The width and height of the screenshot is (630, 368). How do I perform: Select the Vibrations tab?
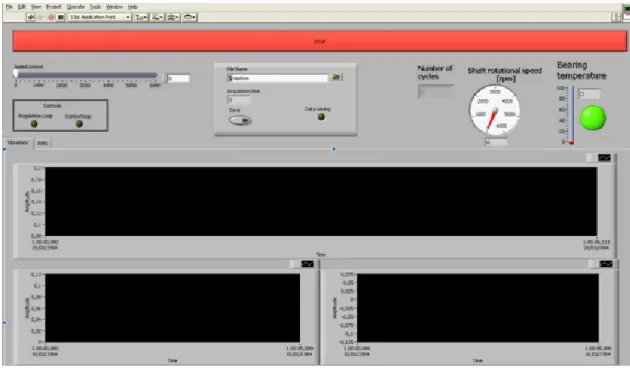pyautogui.click(x=18, y=143)
